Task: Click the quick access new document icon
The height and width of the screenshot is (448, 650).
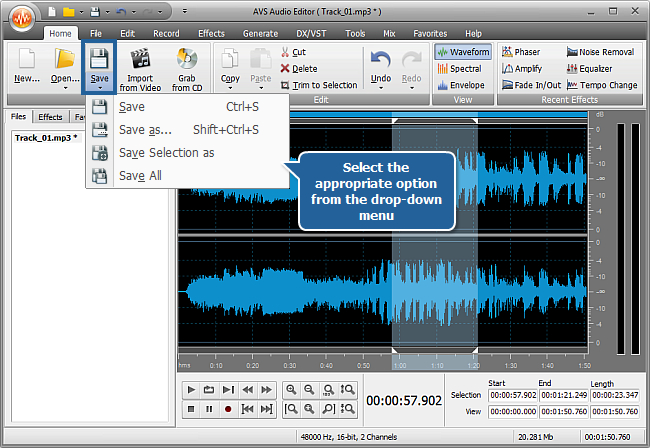Action: [x=52, y=12]
